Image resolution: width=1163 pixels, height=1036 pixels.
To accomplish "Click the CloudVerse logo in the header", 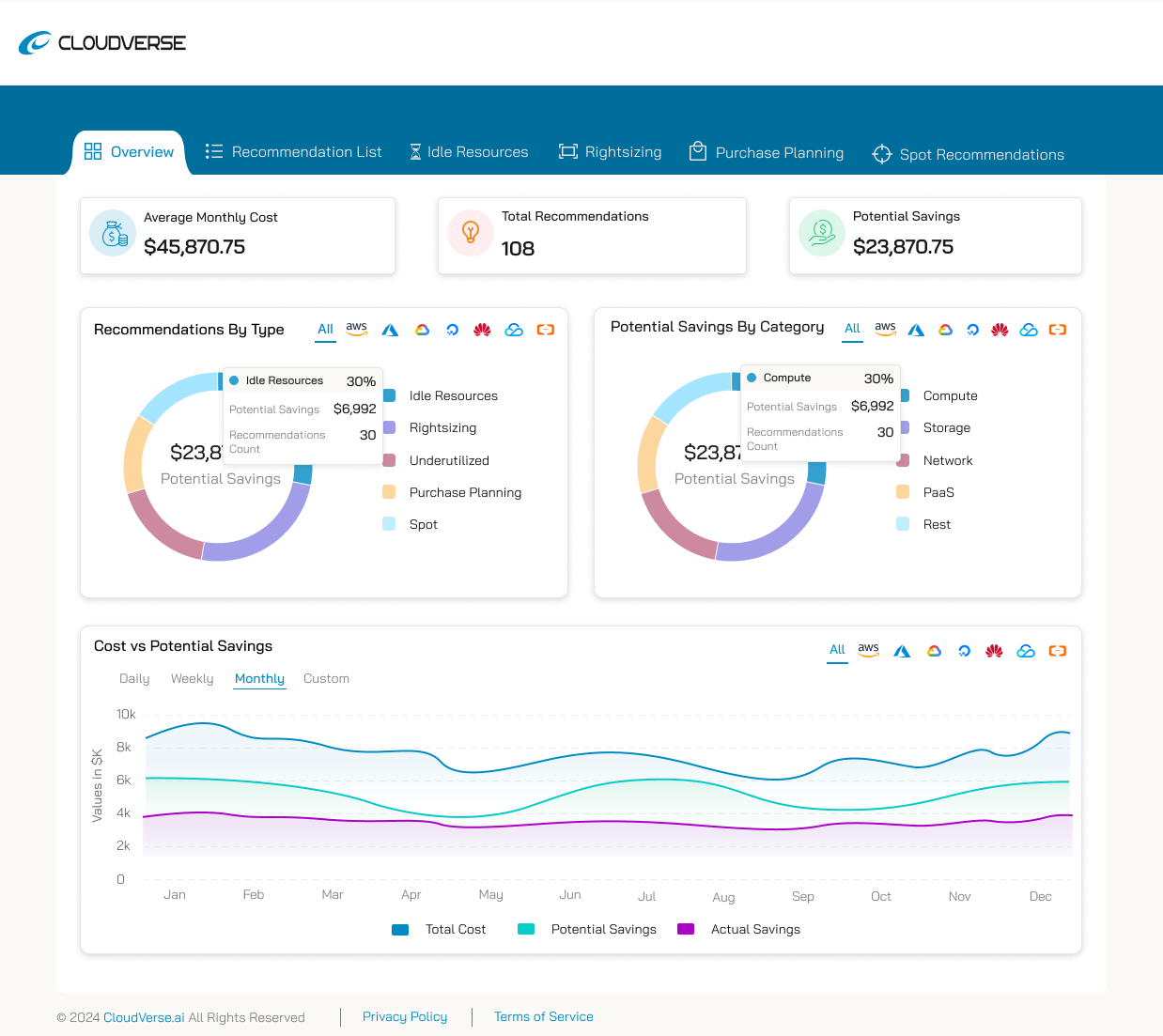I will [101, 42].
